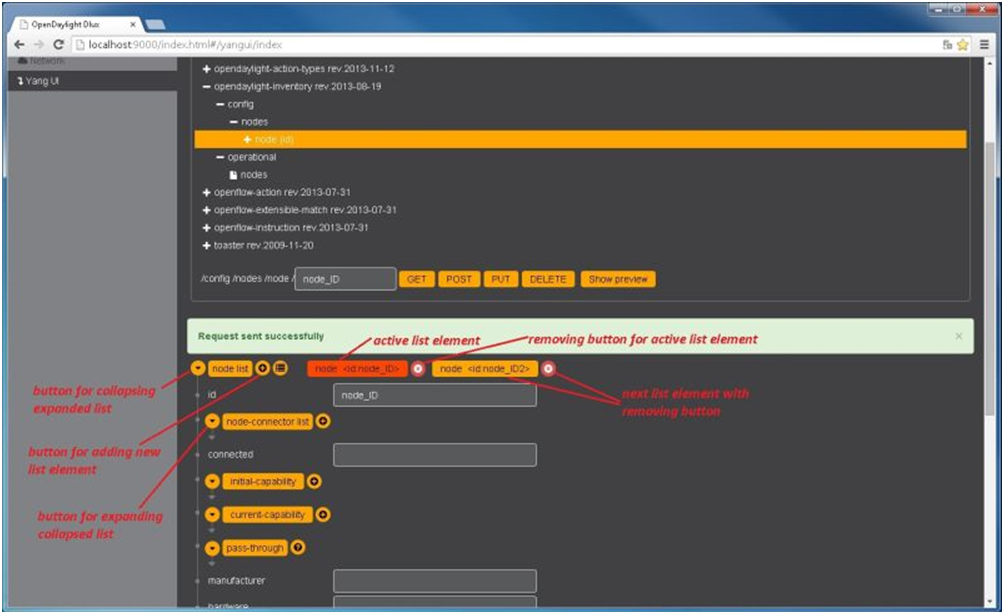Screen dimensions: 1002x612
Task: Expand pass-through section
Action: (x=212, y=547)
